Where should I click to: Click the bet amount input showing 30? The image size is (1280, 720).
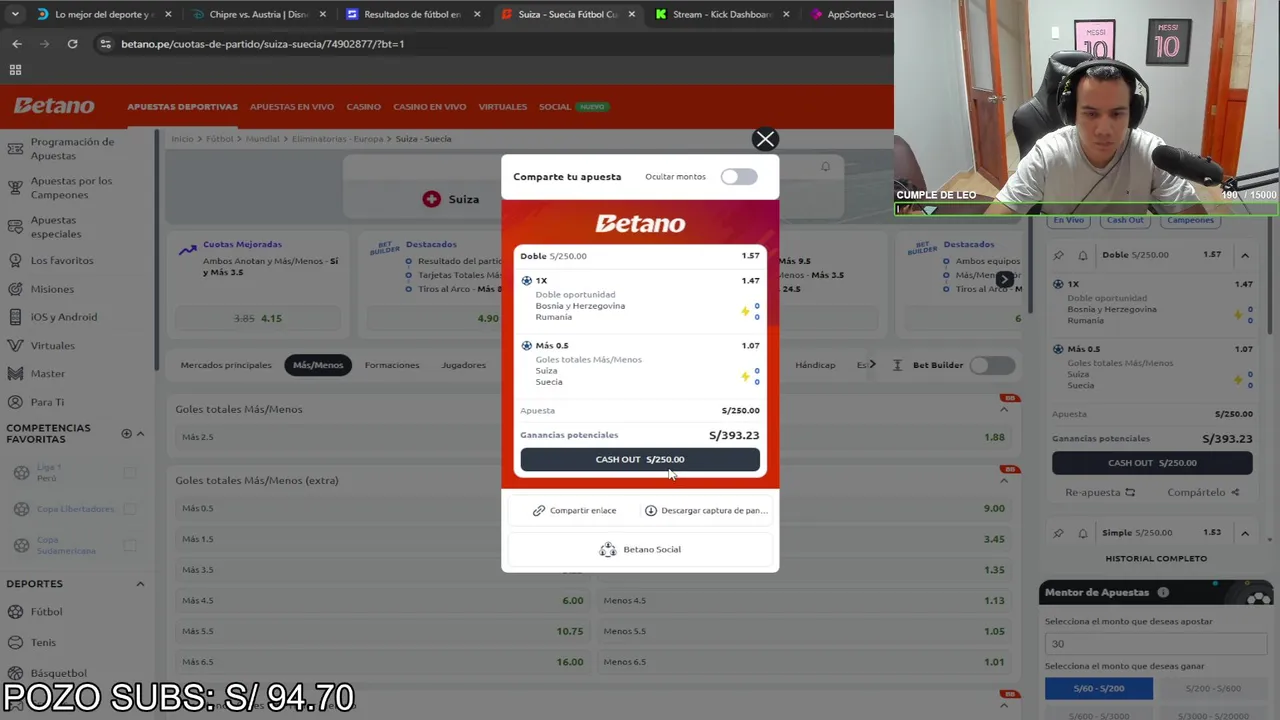pyautogui.click(x=1156, y=644)
